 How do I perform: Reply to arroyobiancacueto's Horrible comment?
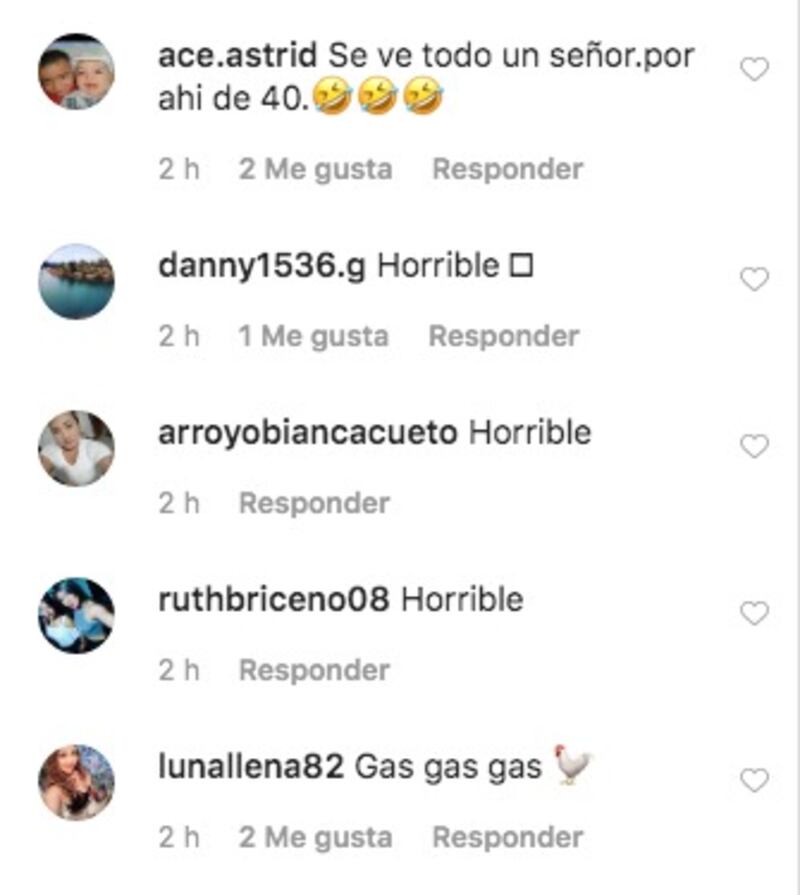click(314, 503)
